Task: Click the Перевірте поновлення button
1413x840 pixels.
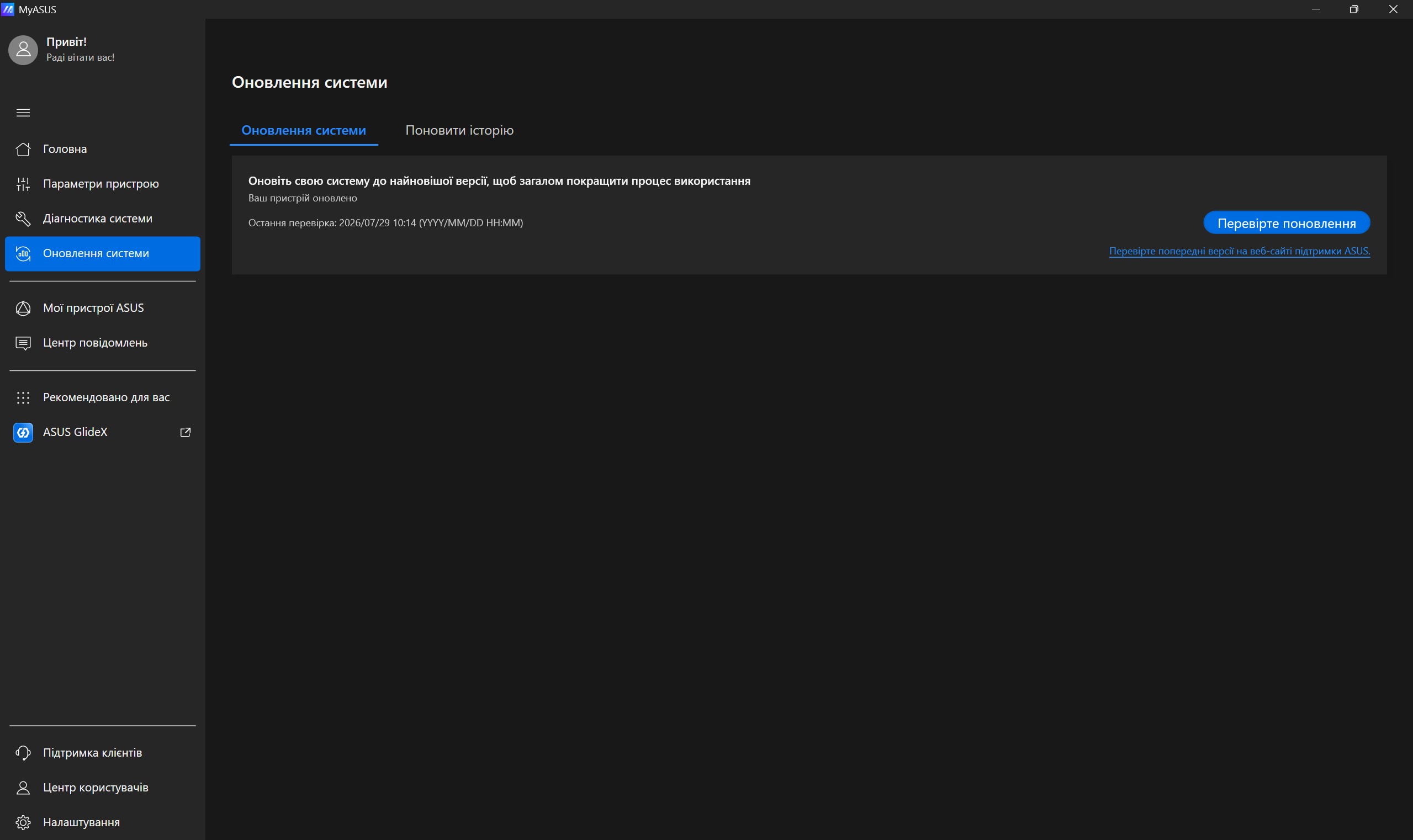Action: tap(1286, 223)
